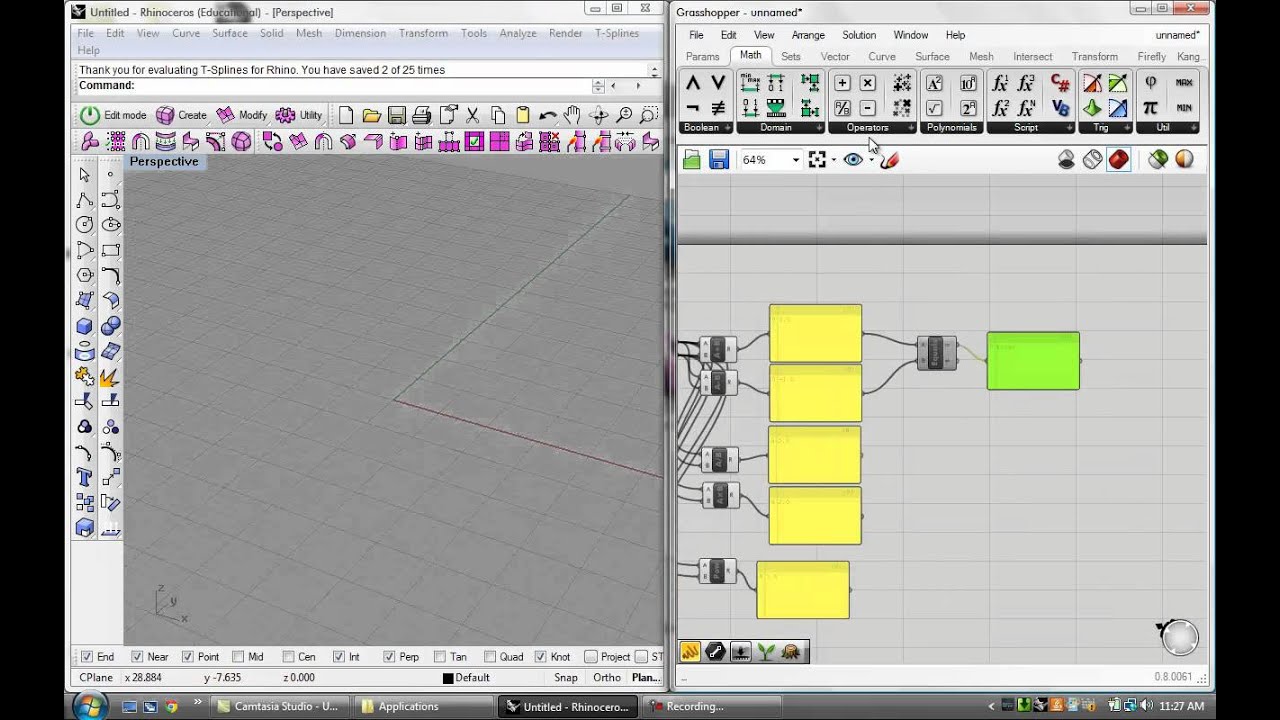
Task: Save the Grasshopper document with floppy icon
Action: click(719, 159)
